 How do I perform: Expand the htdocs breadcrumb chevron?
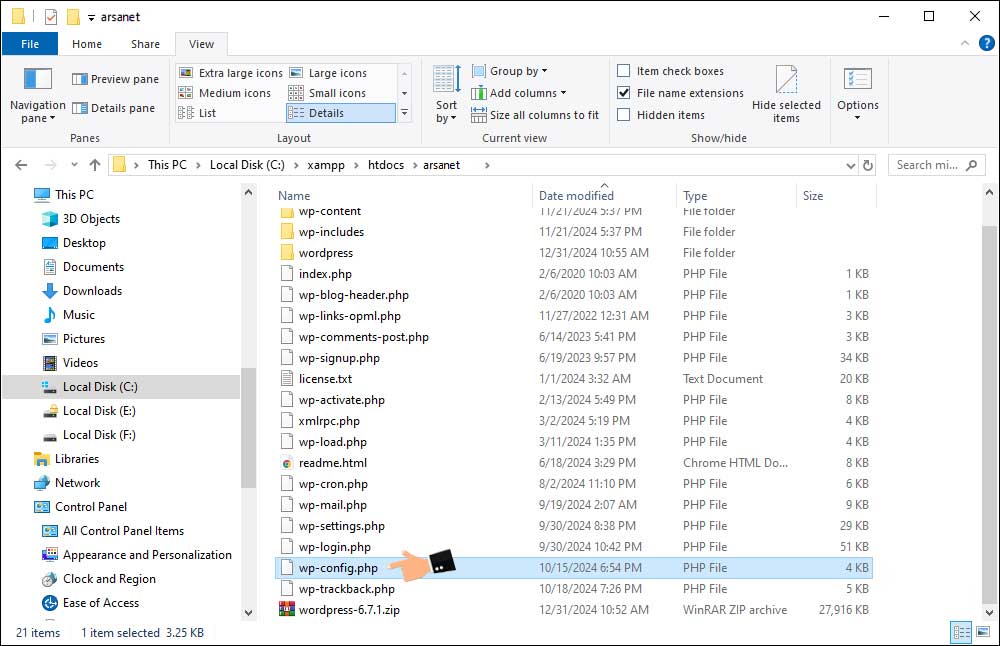point(415,165)
